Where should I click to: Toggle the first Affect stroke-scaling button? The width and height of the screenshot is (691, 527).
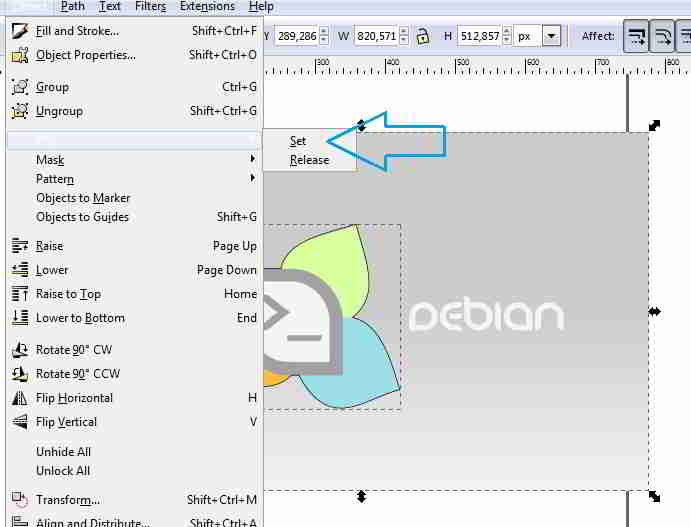(636, 37)
